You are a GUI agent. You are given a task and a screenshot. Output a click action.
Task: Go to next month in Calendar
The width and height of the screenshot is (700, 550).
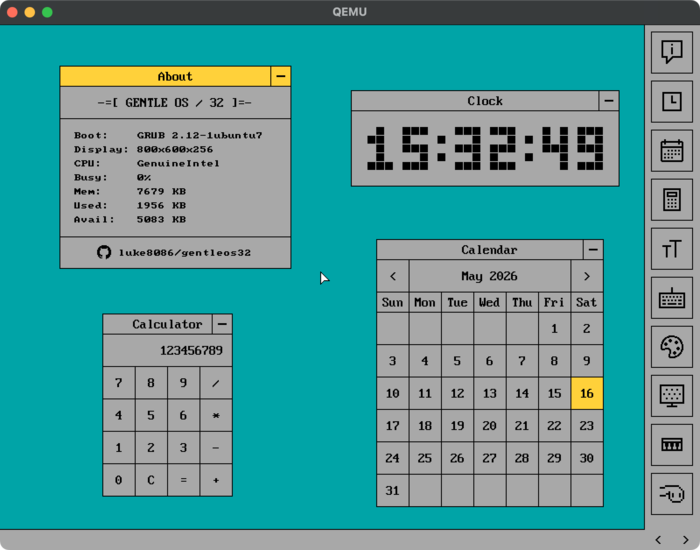point(587,276)
